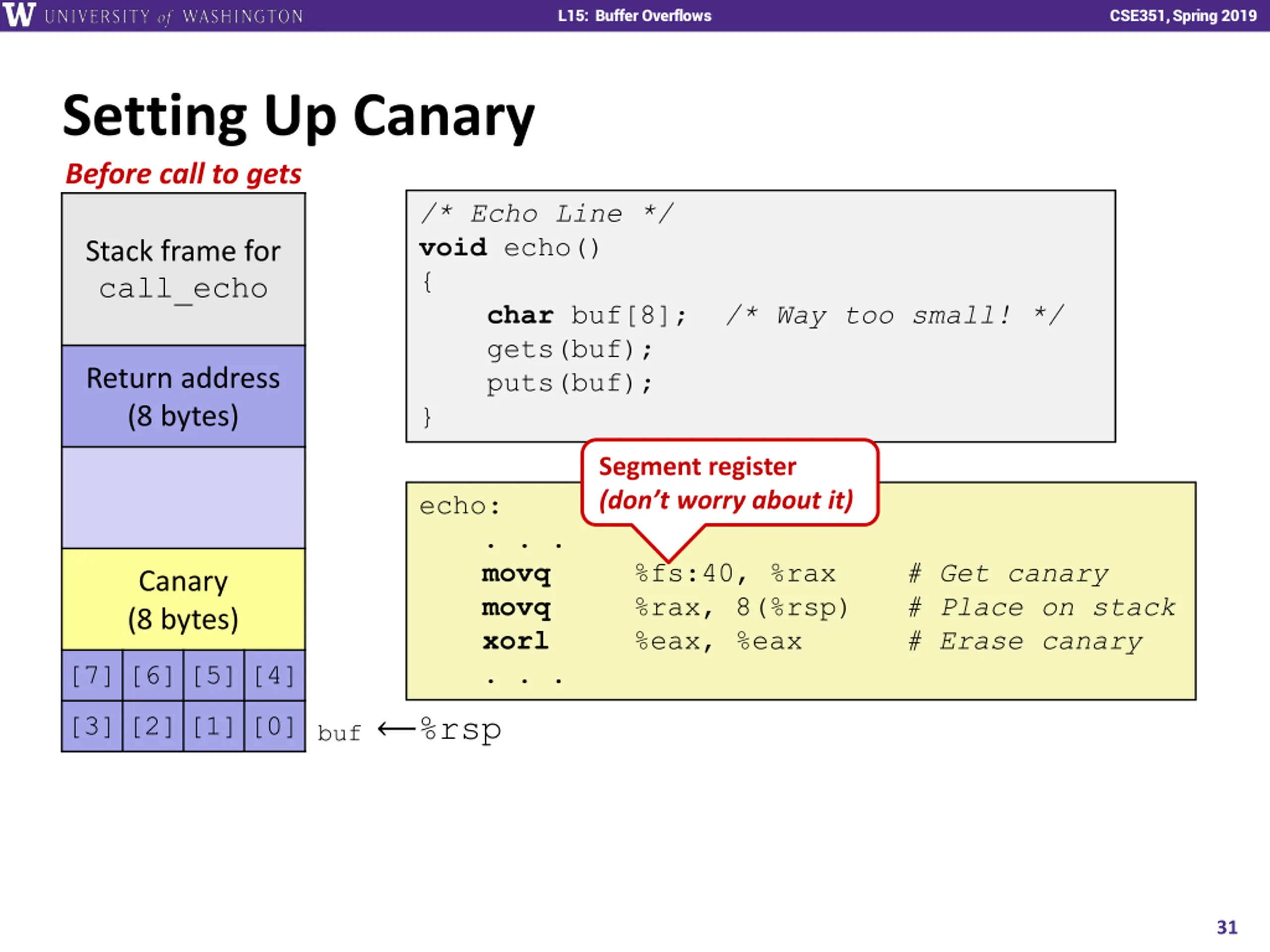Click the empty lavender stack block
The height and width of the screenshot is (952, 1270).
click(183, 497)
